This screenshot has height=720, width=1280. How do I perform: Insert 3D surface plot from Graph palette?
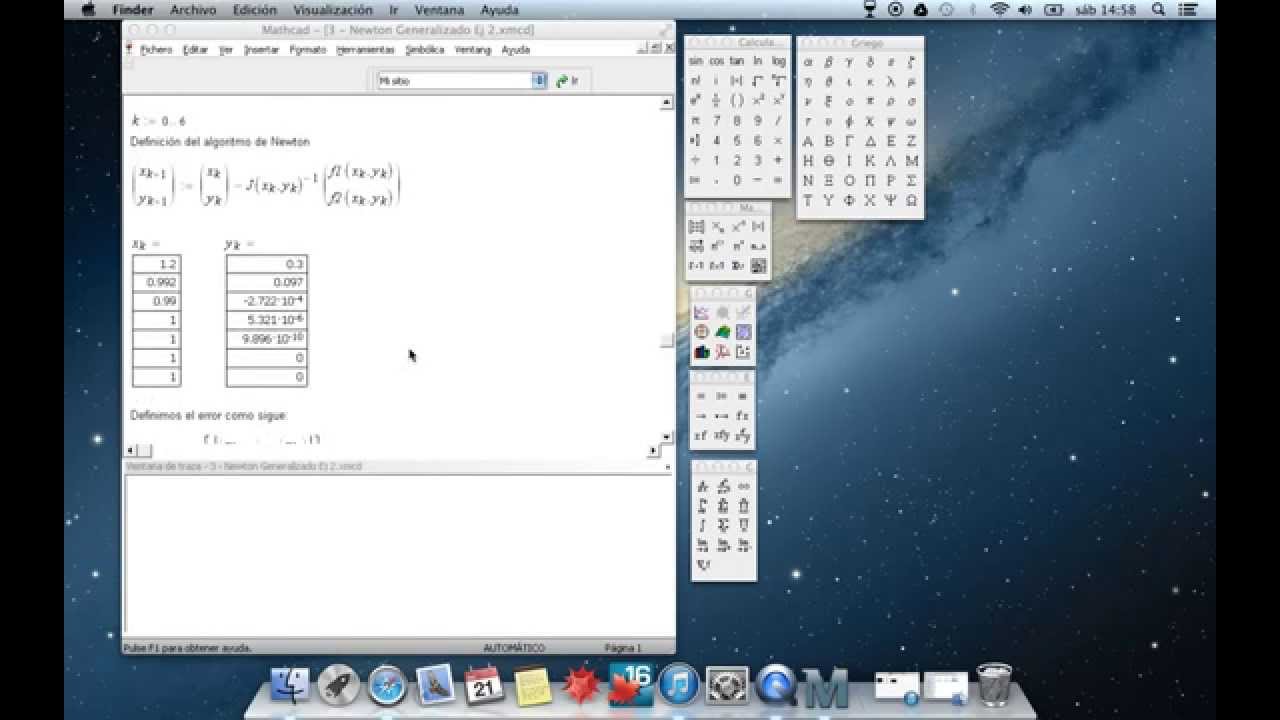pyautogui.click(x=722, y=332)
